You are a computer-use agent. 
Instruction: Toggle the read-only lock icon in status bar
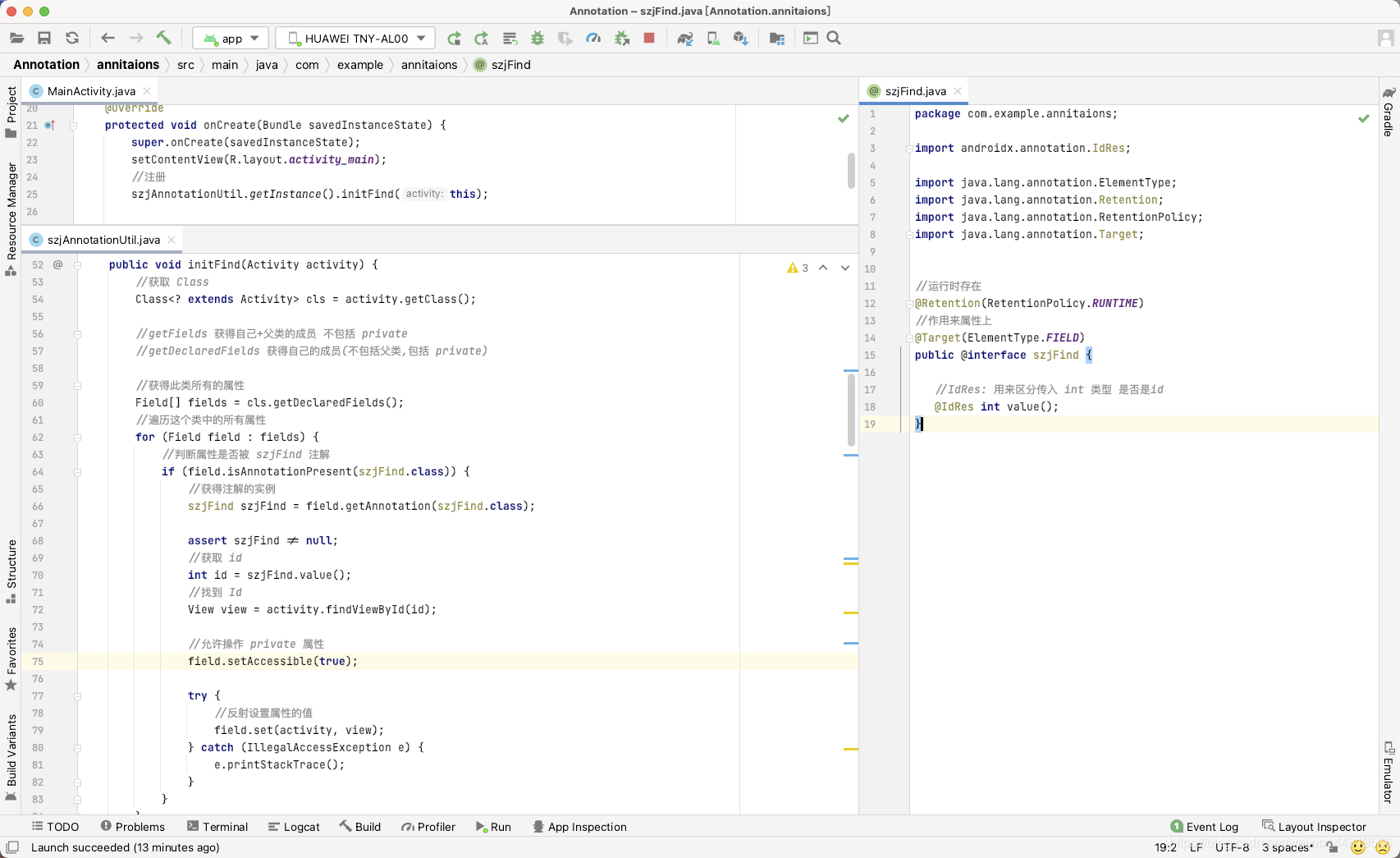[x=1332, y=847]
